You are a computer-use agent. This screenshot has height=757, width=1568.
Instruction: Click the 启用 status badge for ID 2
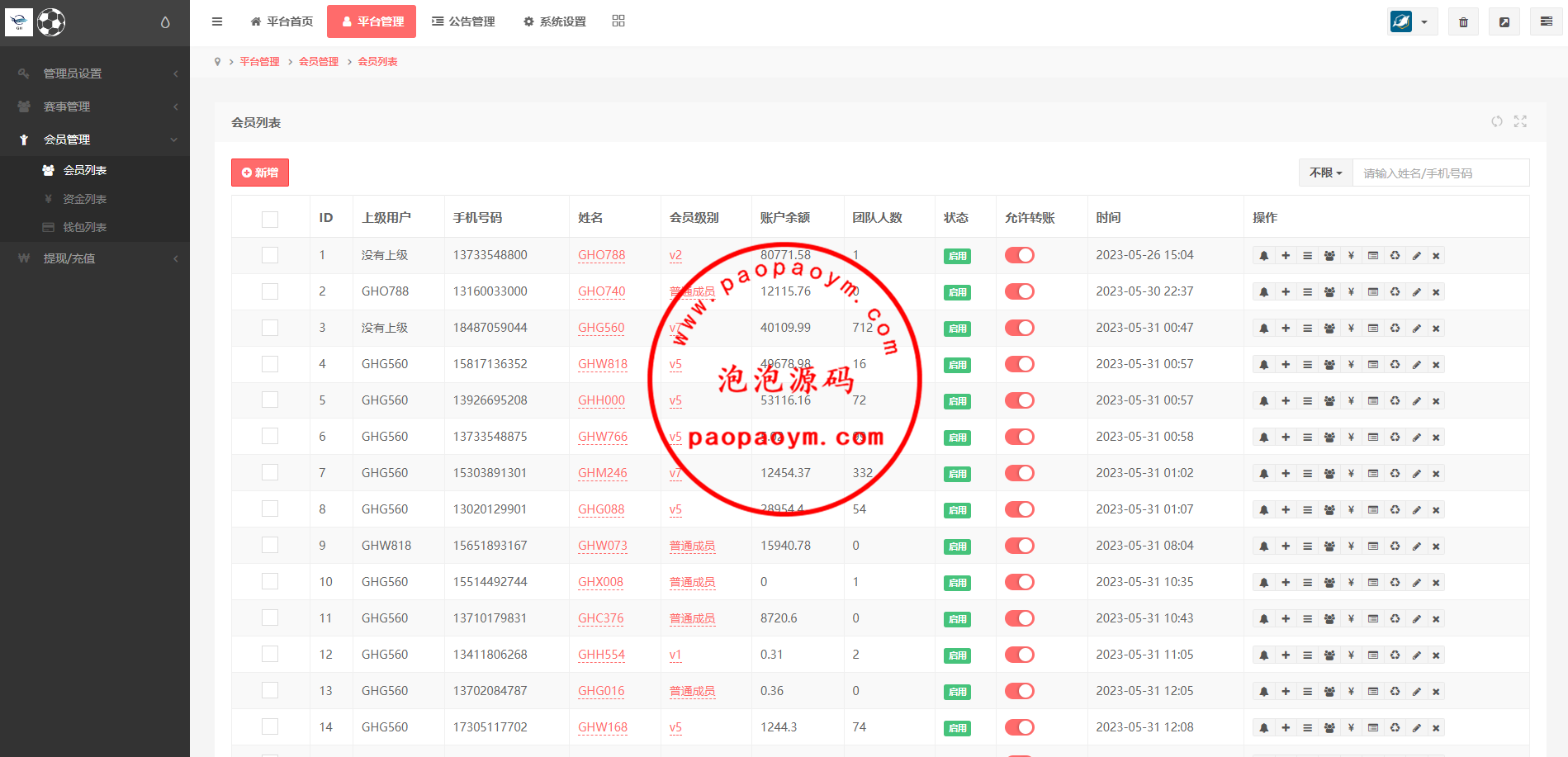pyautogui.click(x=957, y=292)
